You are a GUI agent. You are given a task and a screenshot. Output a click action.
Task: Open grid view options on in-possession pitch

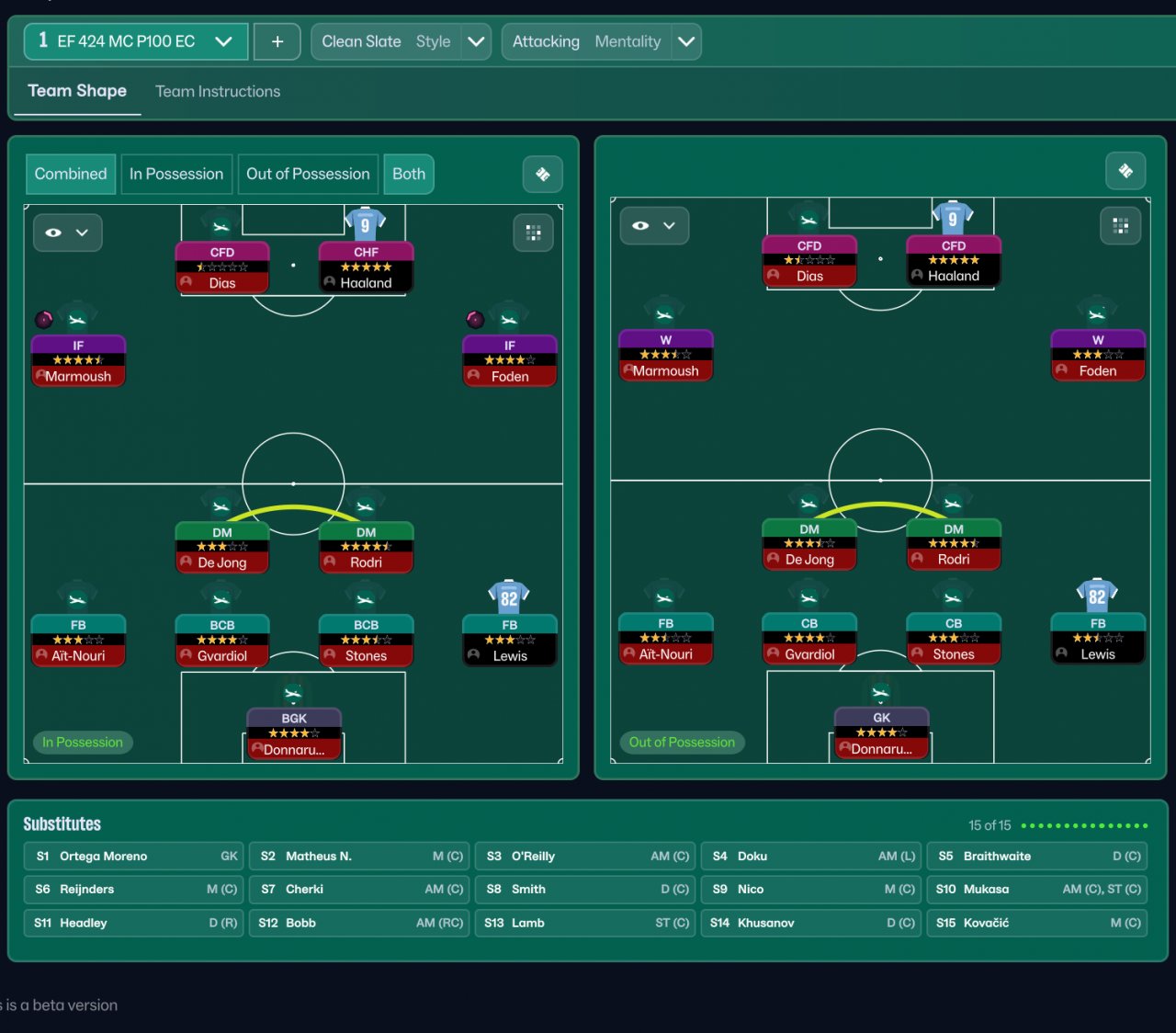point(533,233)
